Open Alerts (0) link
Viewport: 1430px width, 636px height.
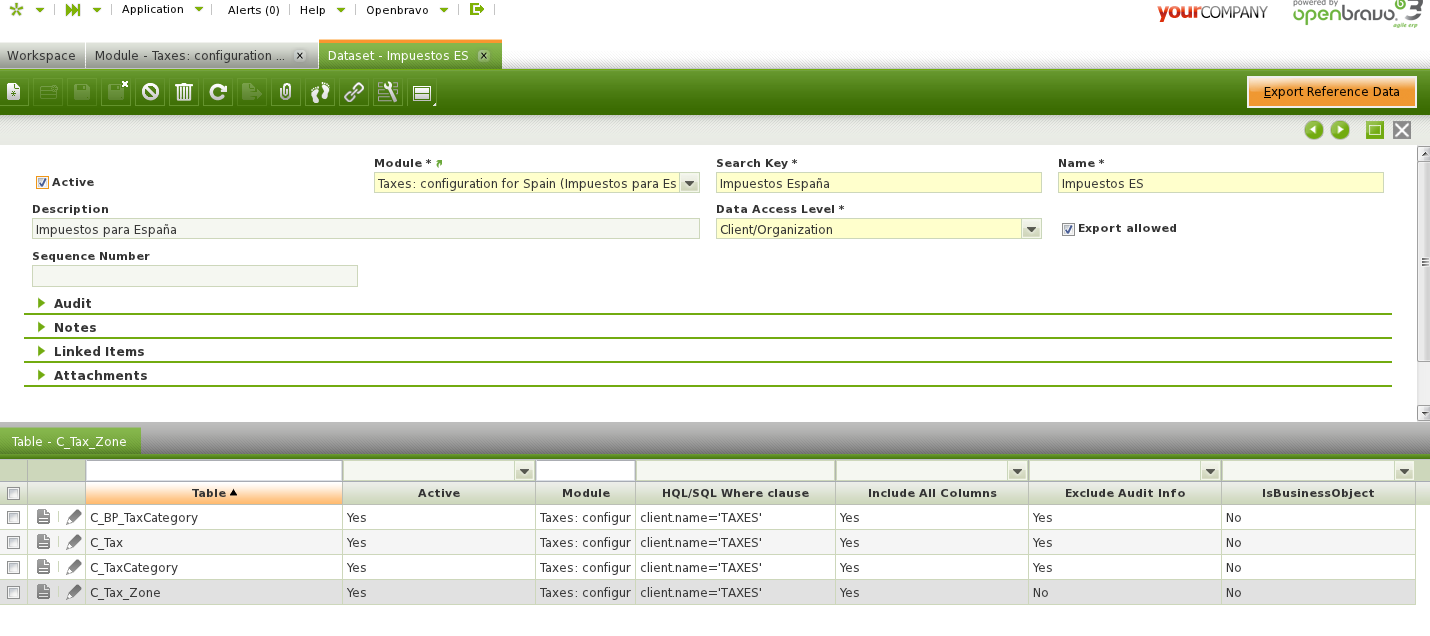254,9
